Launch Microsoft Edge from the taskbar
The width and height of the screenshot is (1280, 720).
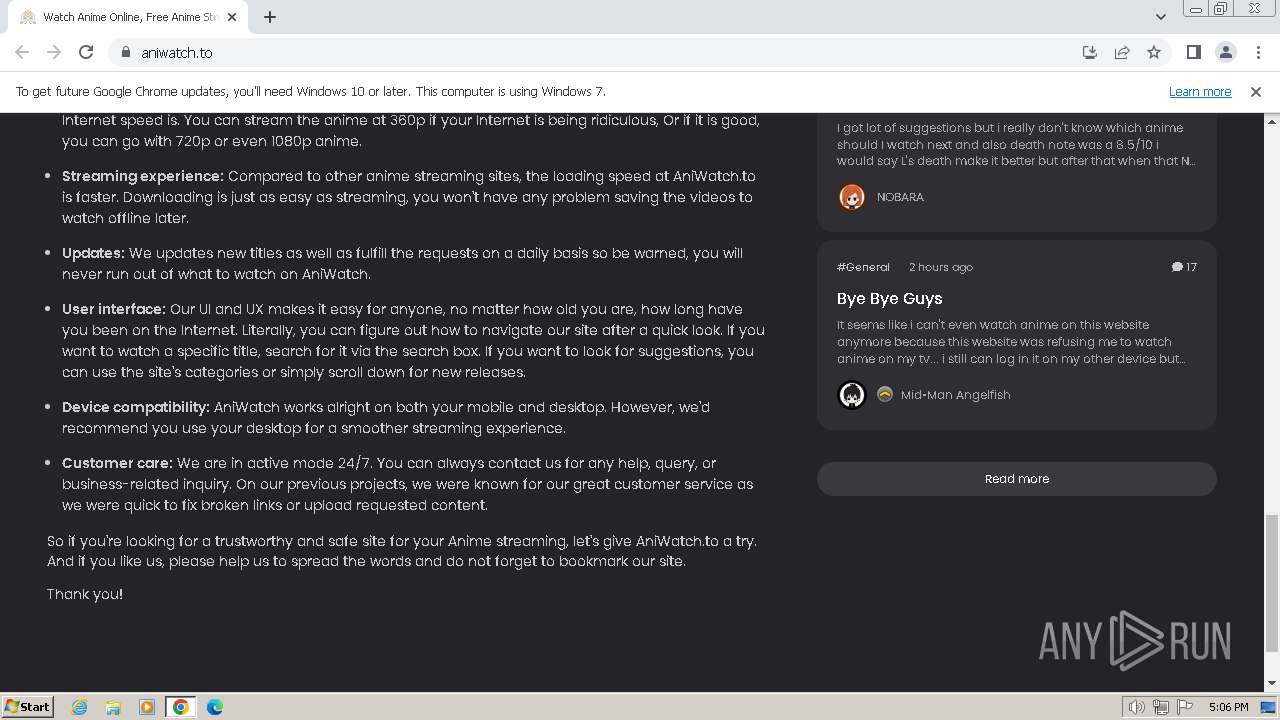coord(215,707)
